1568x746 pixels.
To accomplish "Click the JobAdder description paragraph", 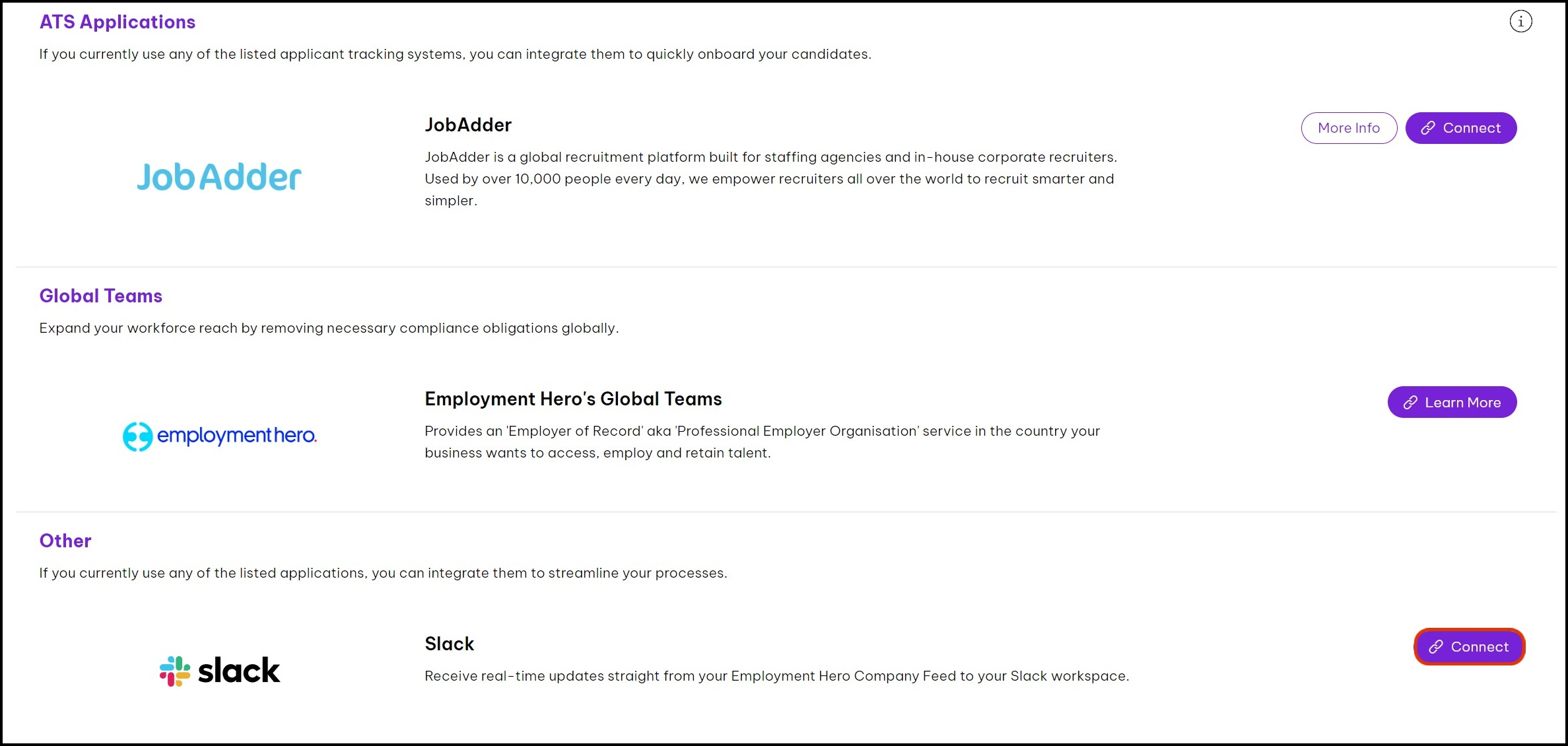I will pos(770,179).
